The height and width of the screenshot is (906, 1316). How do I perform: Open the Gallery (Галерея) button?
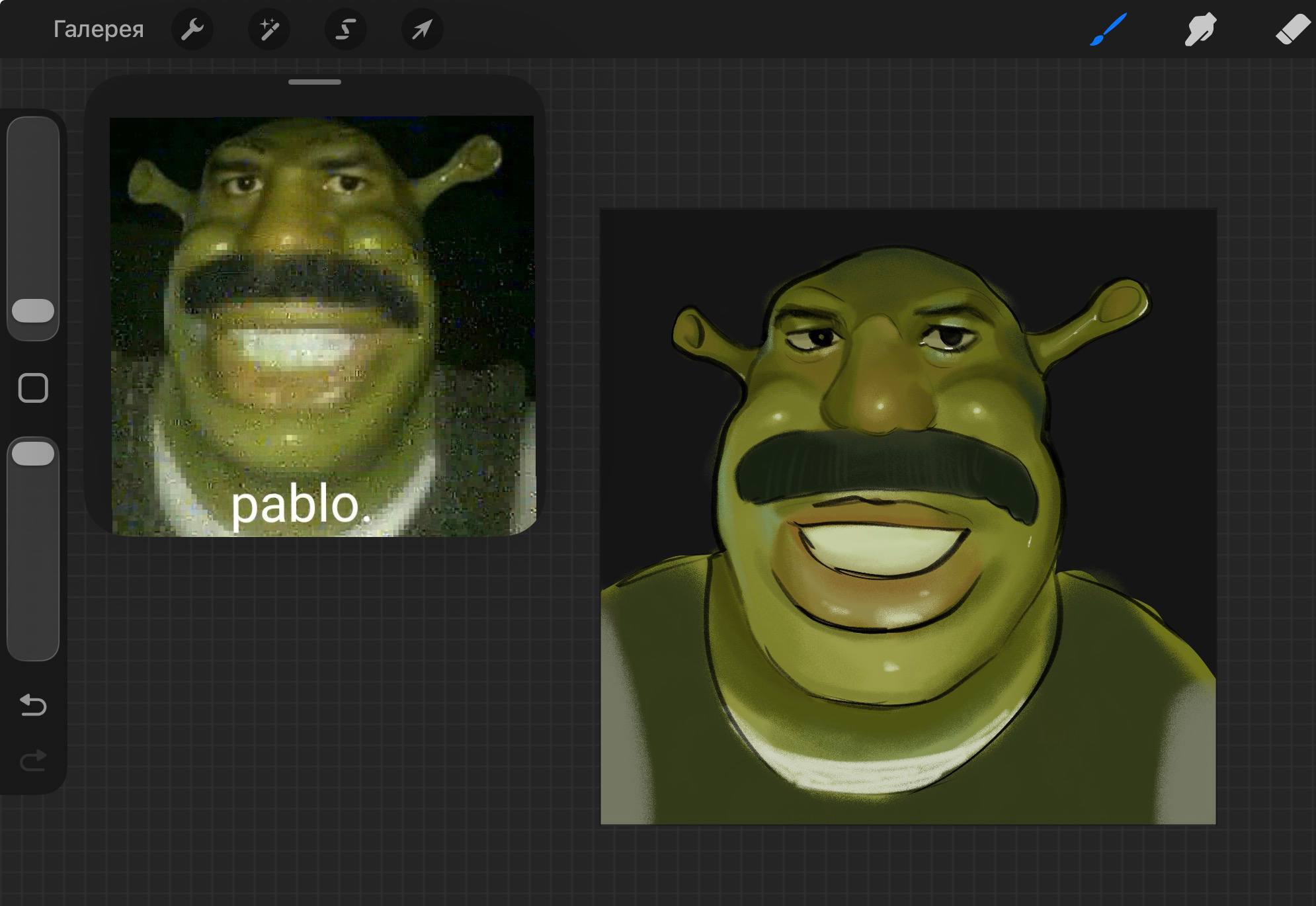[99, 29]
